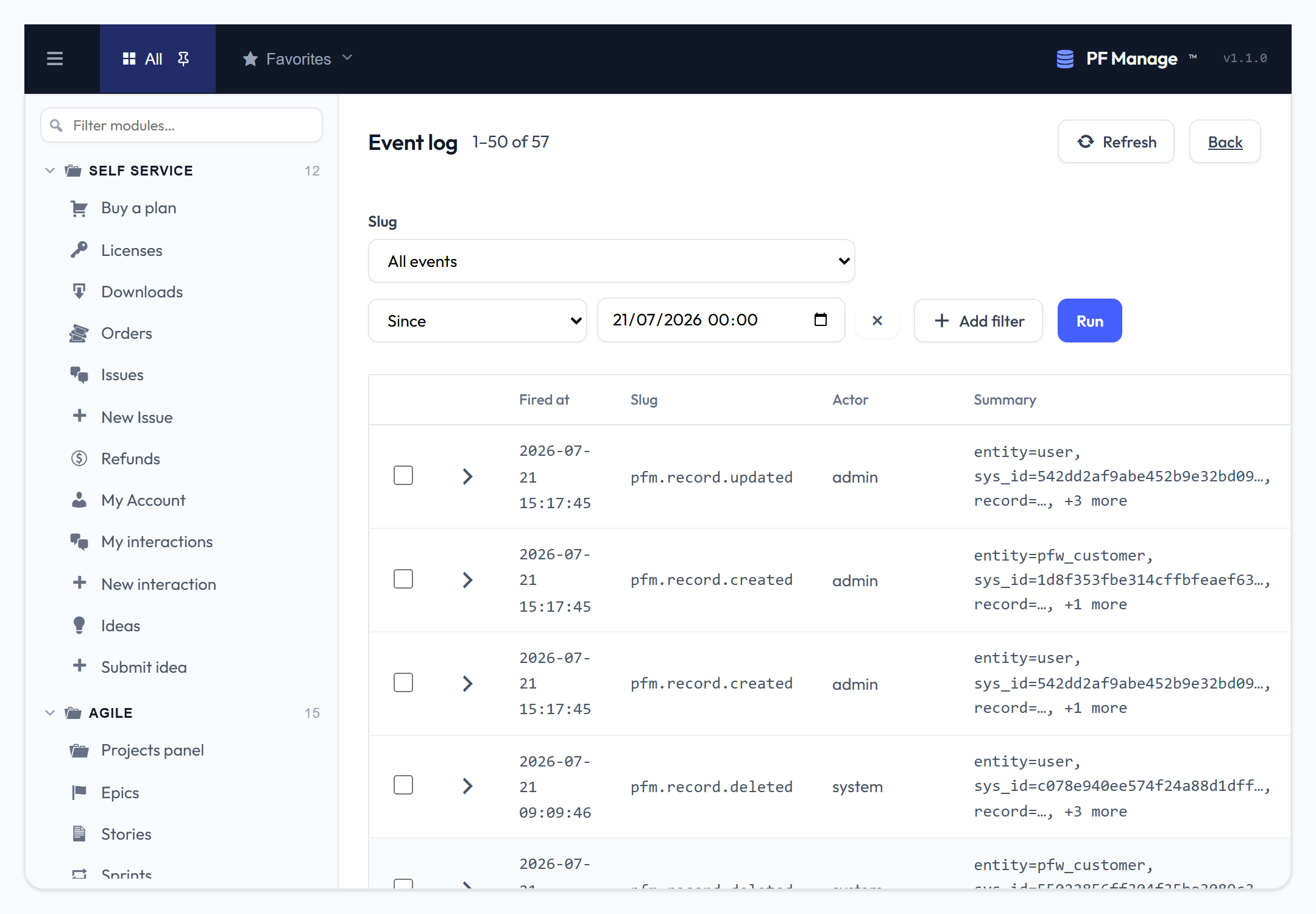The height and width of the screenshot is (914, 1316).
Task: Expand the 09:09:46 pfm.record.deleted row
Action: (467, 786)
